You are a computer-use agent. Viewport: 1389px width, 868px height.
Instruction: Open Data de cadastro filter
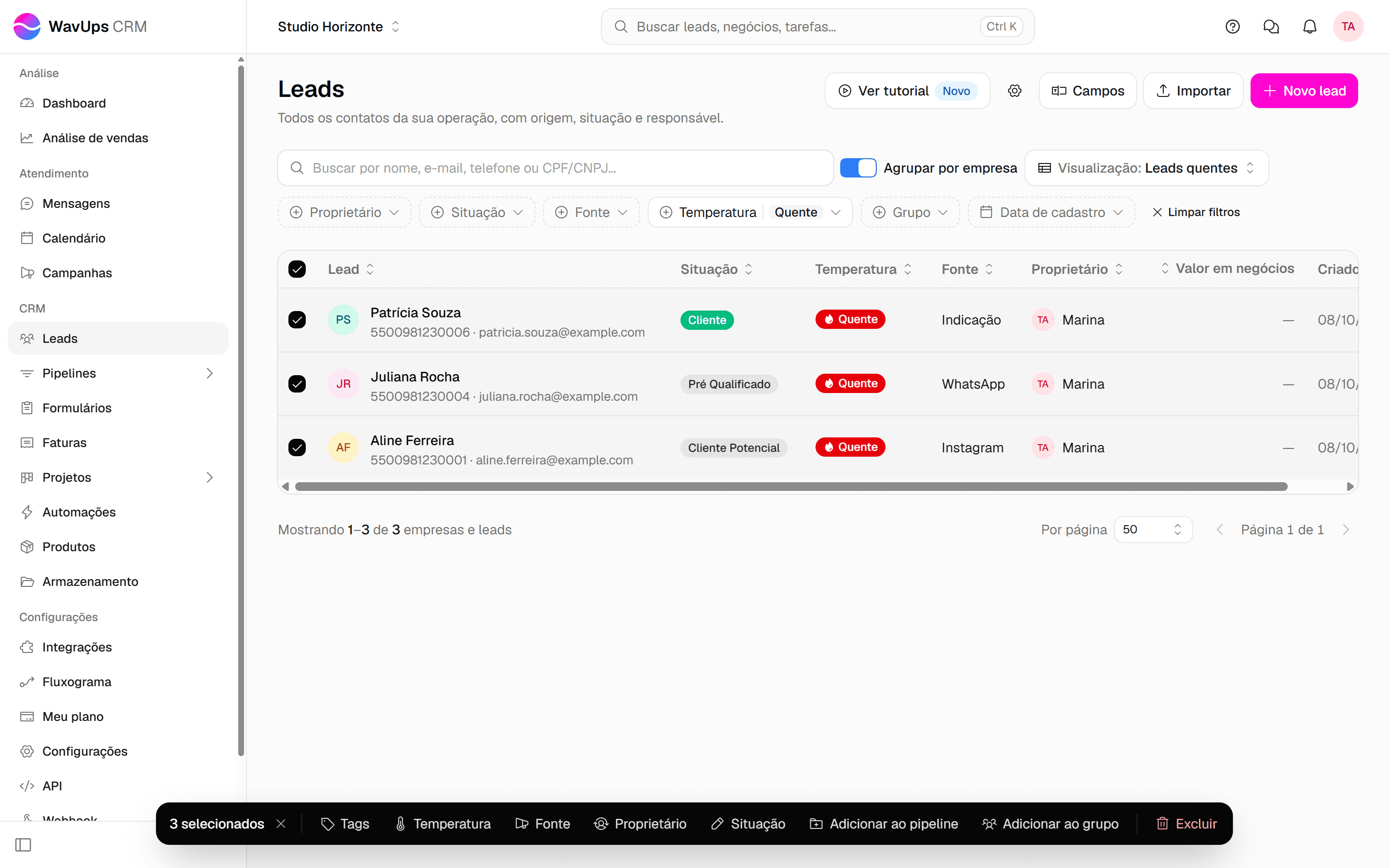(x=1051, y=212)
